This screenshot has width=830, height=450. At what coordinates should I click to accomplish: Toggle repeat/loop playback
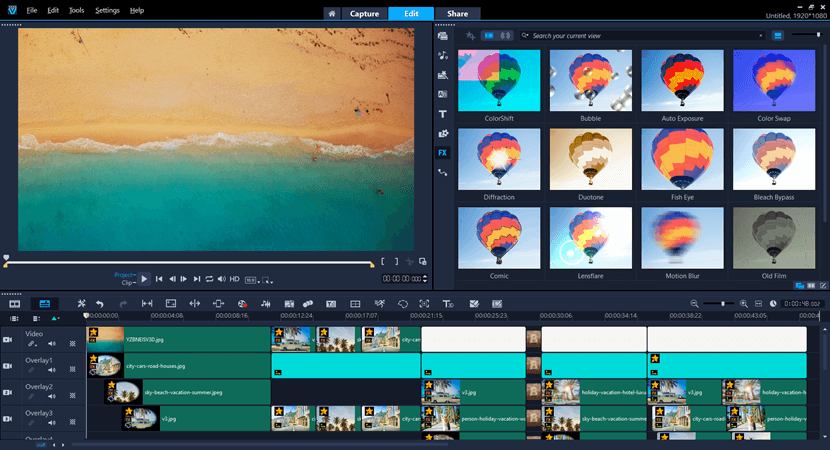tap(210, 279)
